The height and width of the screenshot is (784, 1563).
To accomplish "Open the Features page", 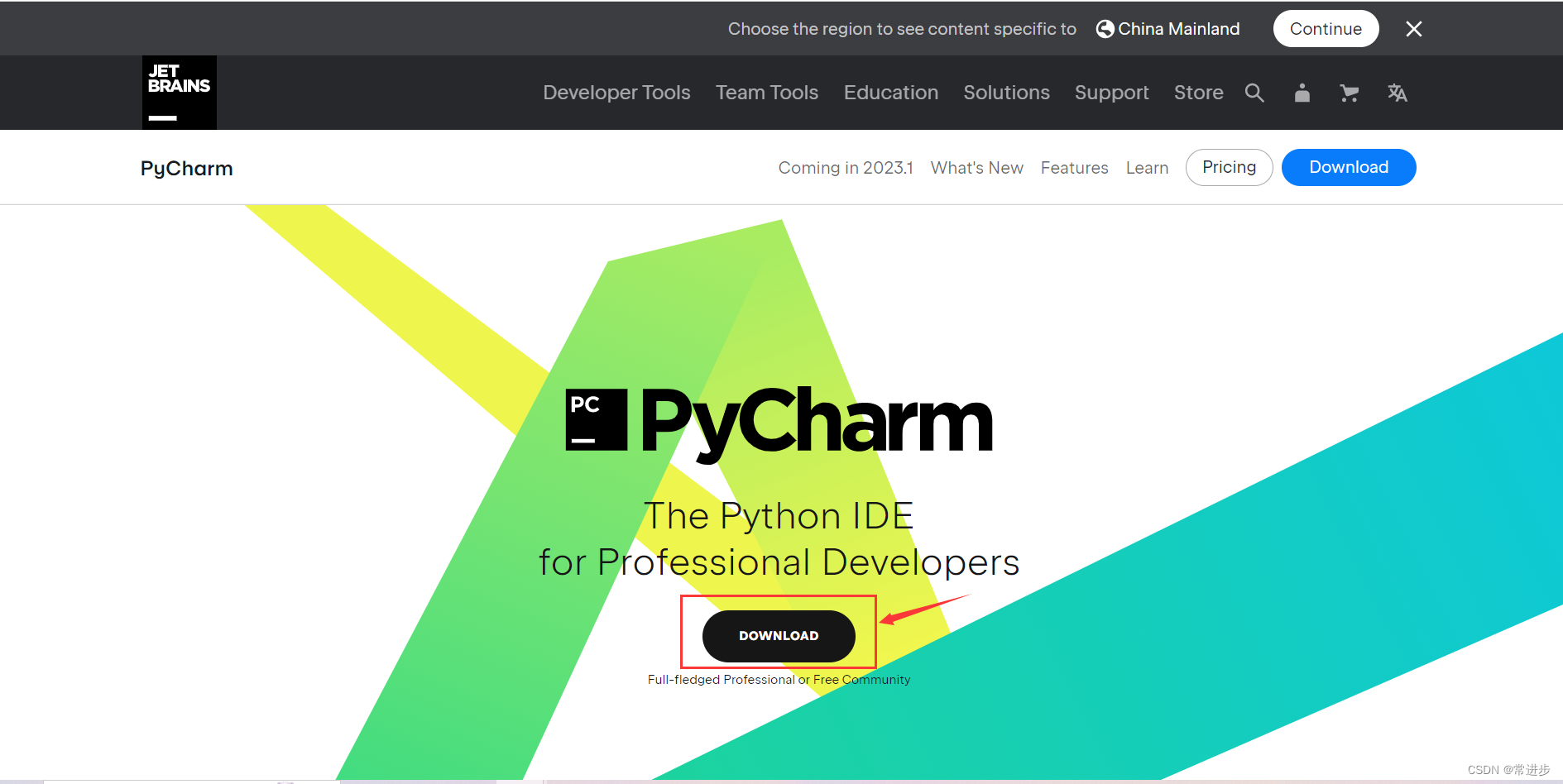I will (1074, 168).
